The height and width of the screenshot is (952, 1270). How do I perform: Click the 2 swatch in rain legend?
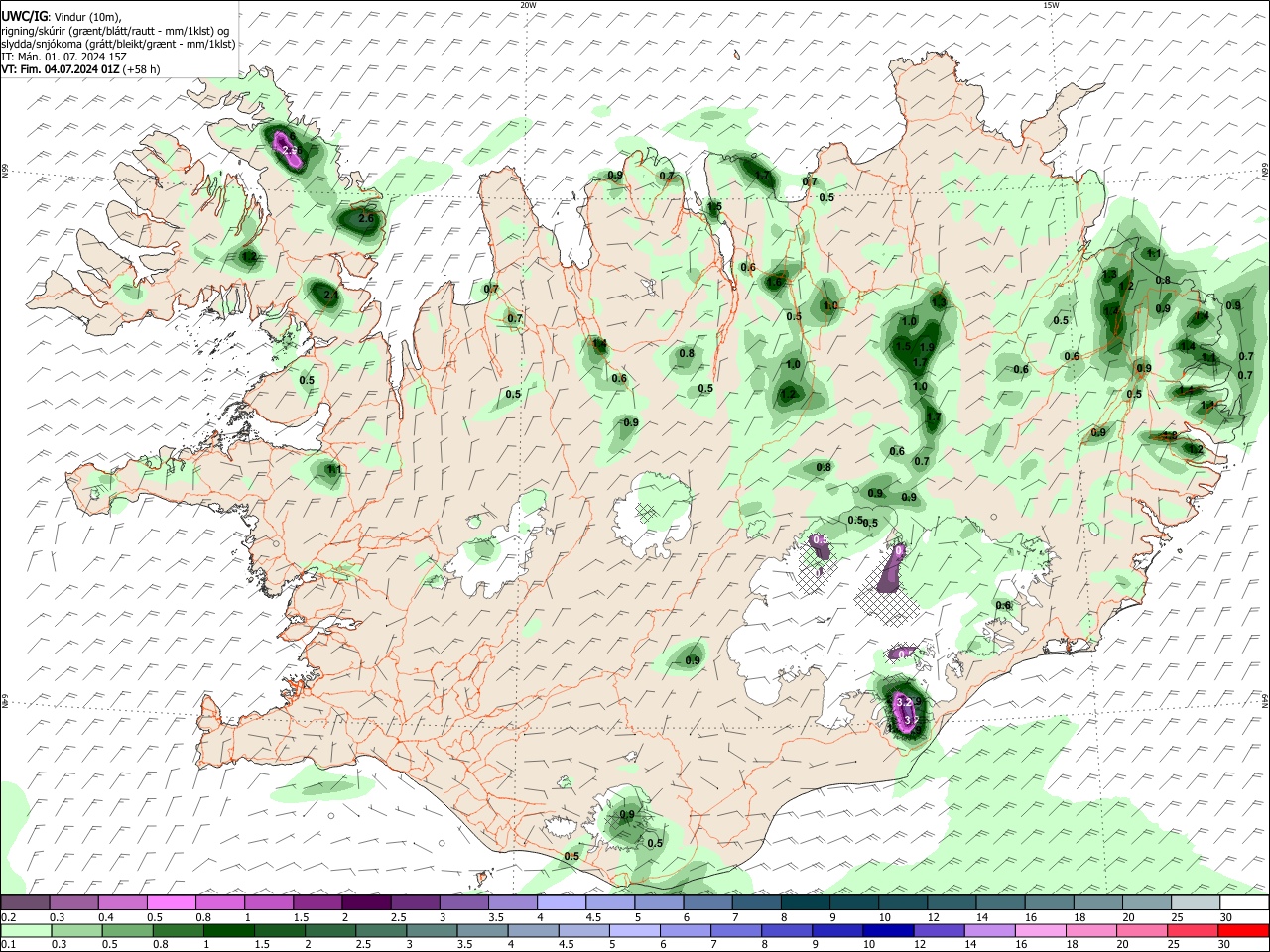point(330,931)
